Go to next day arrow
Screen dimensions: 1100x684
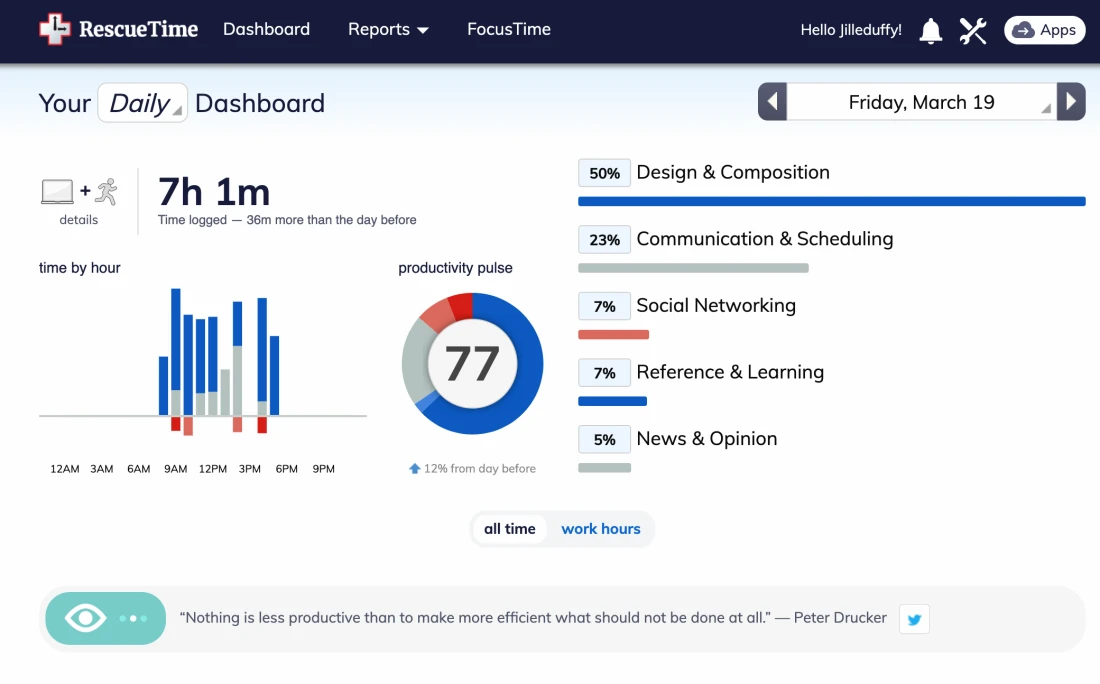[1071, 102]
